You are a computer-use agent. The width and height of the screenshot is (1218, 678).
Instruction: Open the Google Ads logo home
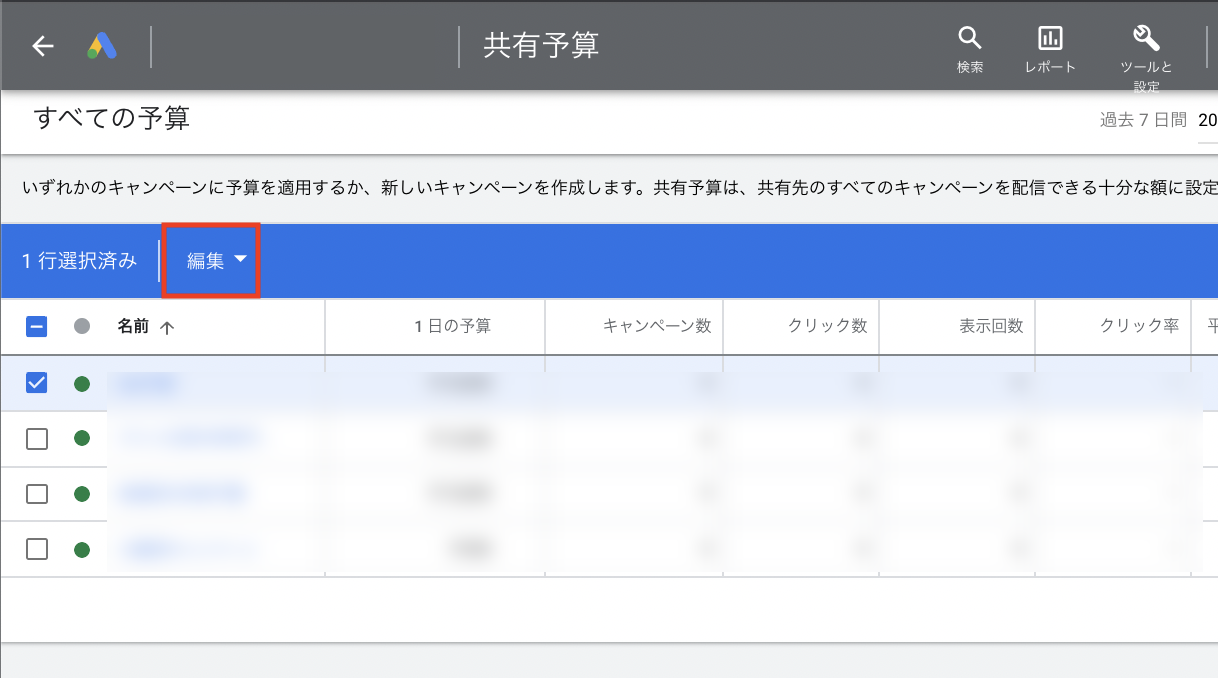click(102, 46)
